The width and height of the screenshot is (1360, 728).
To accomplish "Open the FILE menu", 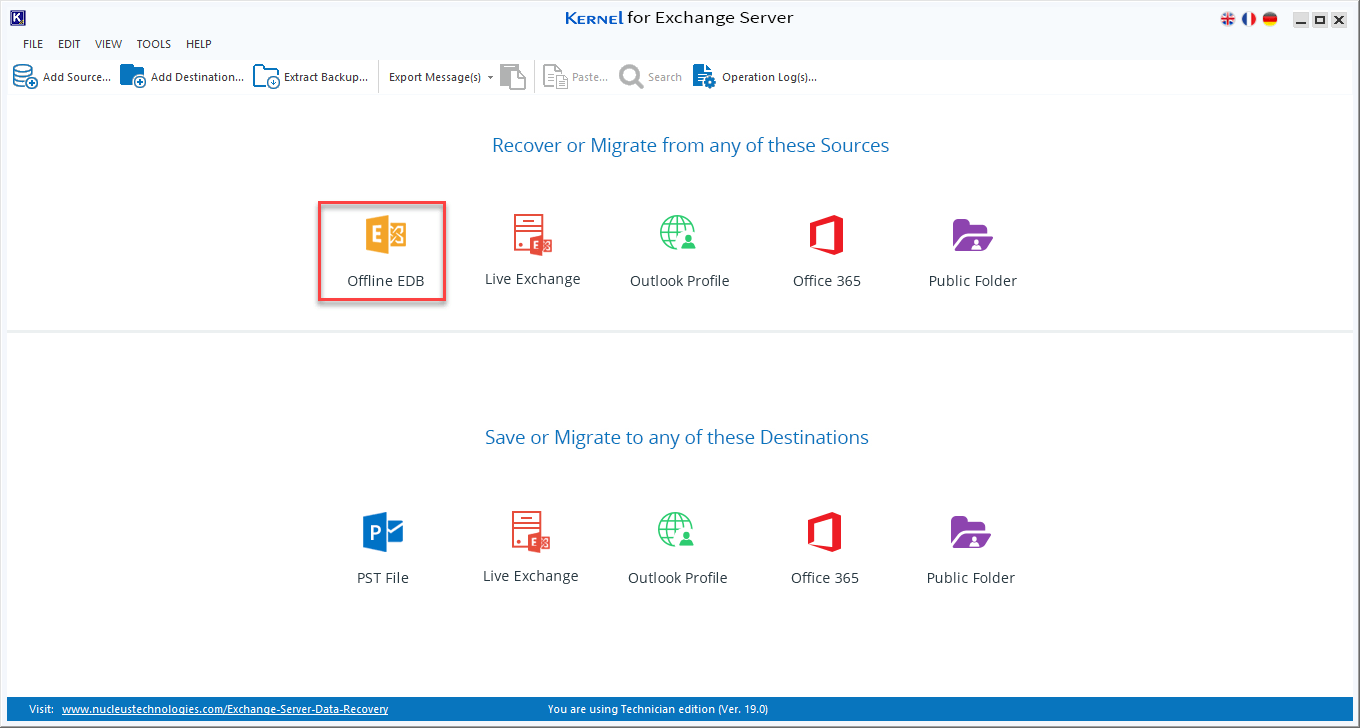I will click(x=33, y=44).
